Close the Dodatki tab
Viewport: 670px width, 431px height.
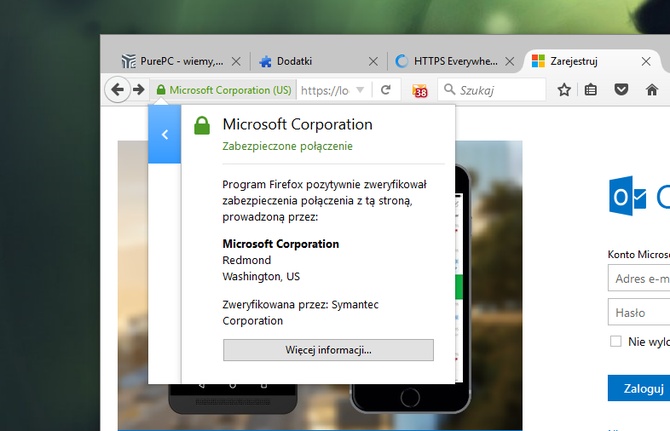click(x=373, y=62)
